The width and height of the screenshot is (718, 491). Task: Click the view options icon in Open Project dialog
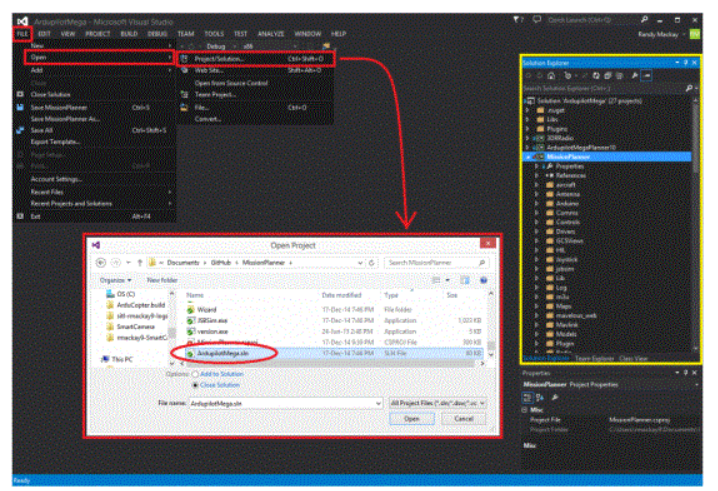[x=436, y=280]
